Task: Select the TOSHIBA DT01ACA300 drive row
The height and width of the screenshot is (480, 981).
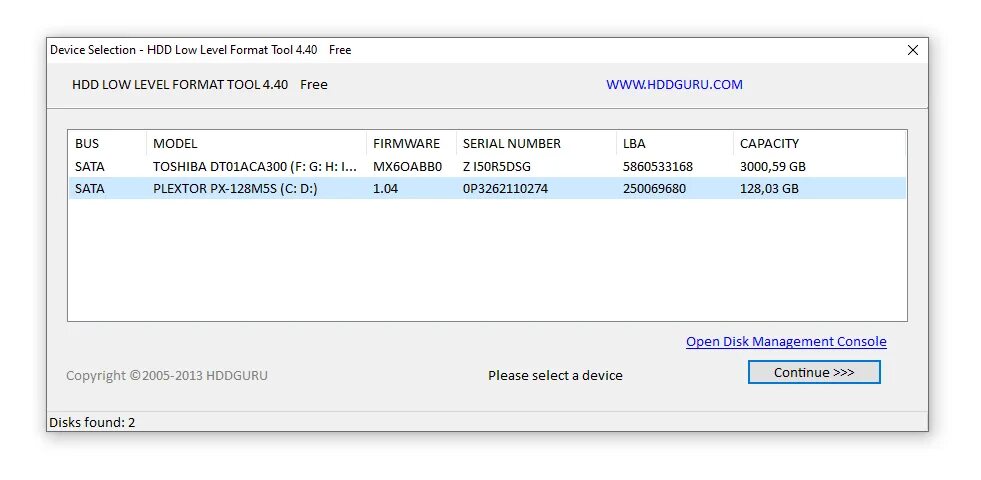Action: tap(487, 167)
